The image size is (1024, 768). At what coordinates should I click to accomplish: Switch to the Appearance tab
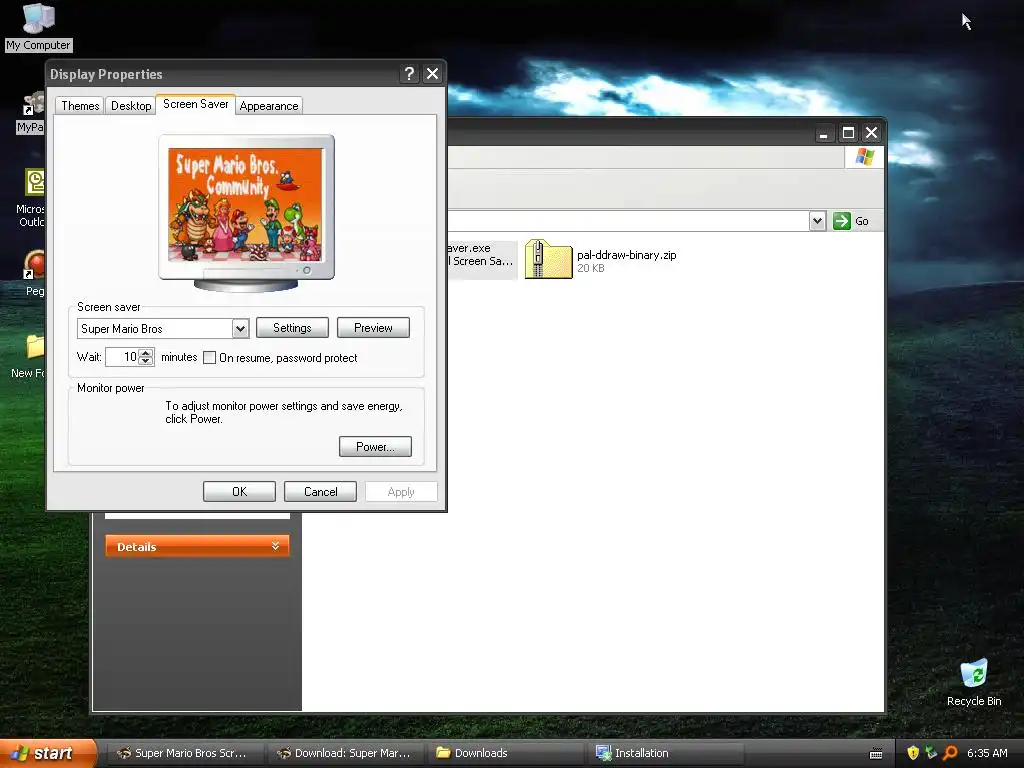point(268,106)
